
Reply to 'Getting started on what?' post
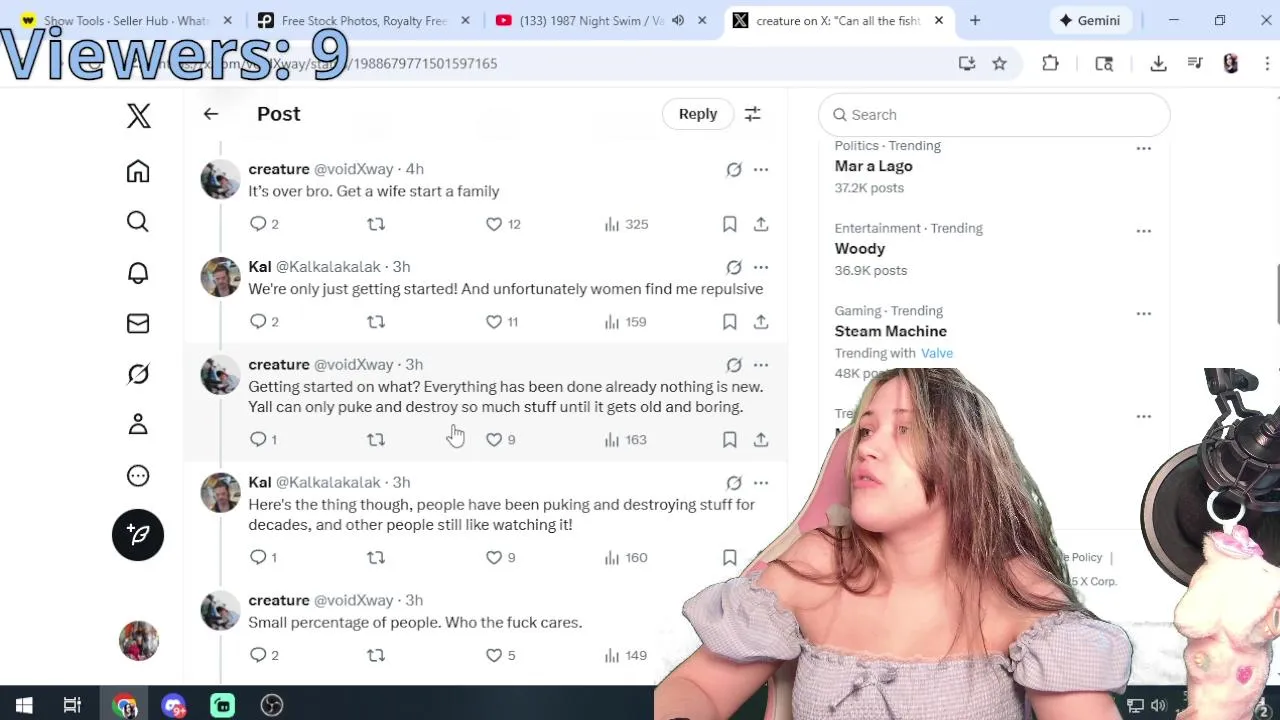coord(263,440)
